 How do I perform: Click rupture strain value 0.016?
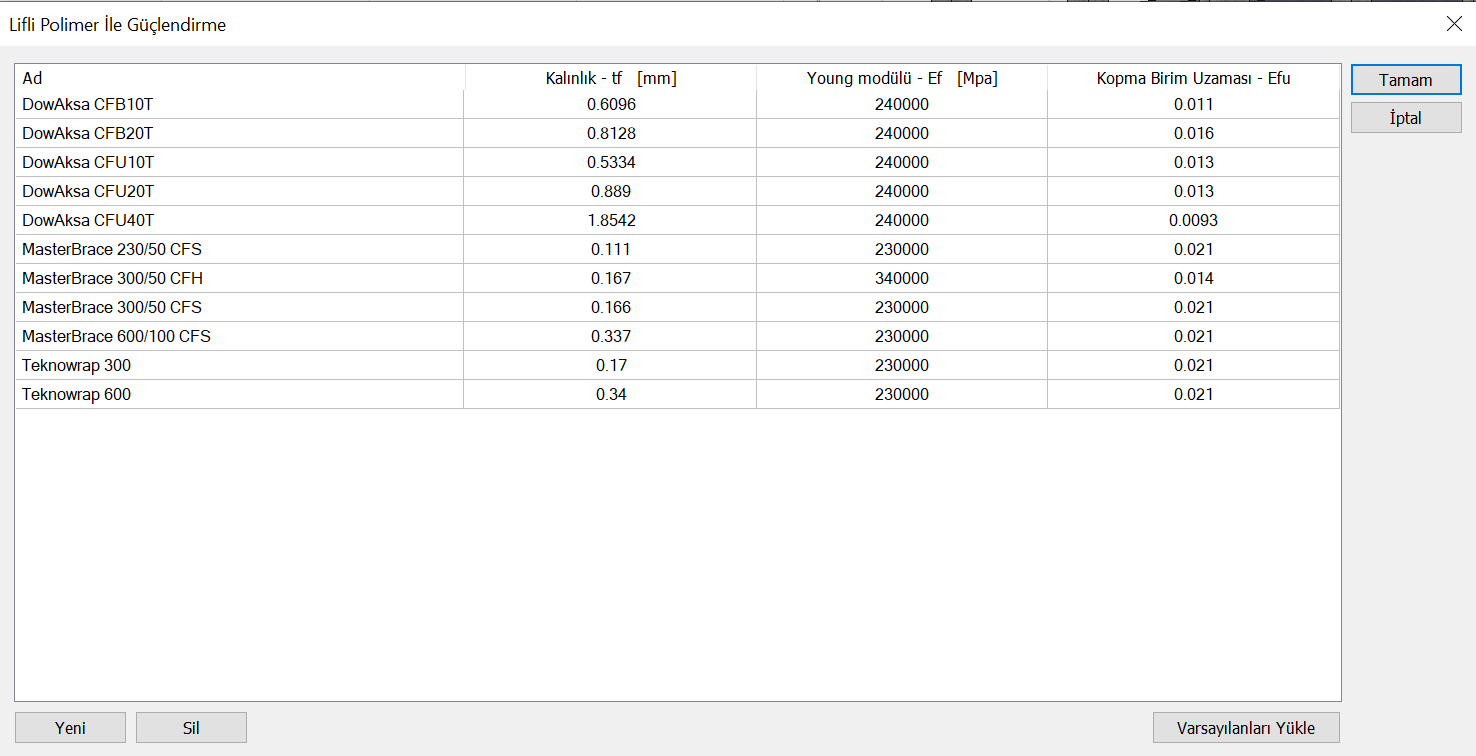tap(1193, 133)
